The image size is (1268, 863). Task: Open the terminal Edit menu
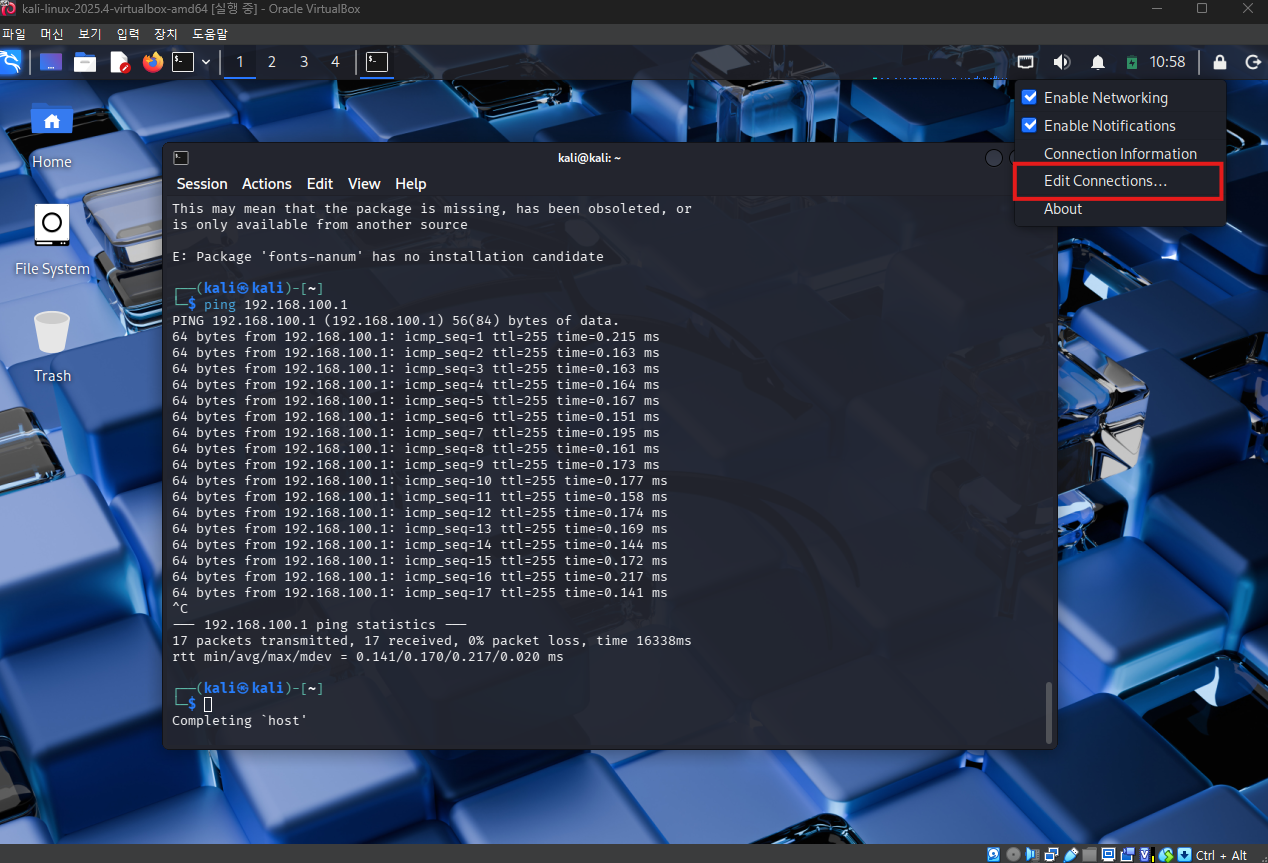click(x=320, y=184)
